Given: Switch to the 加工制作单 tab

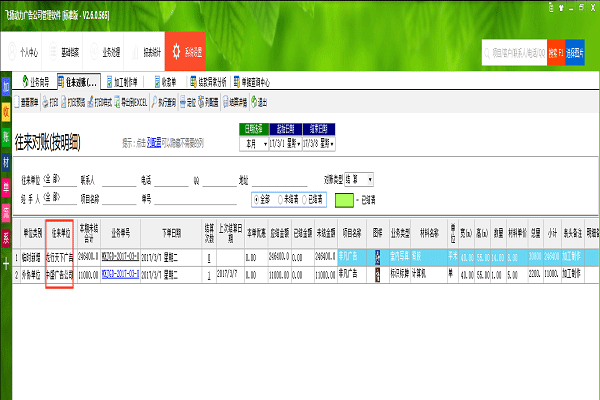Looking at the screenshot, I should click(125, 80).
